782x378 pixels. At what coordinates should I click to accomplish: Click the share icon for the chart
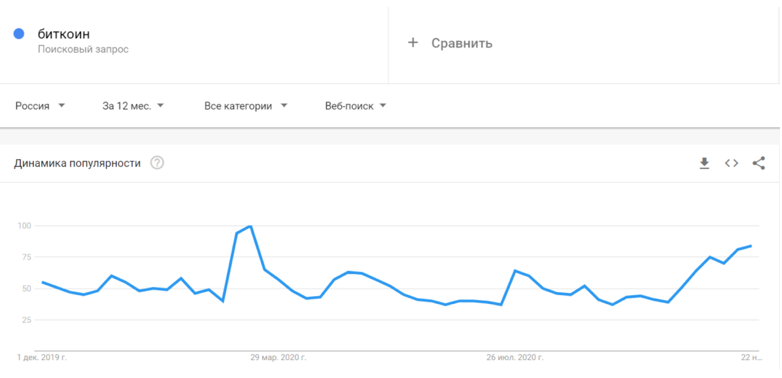coord(759,163)
